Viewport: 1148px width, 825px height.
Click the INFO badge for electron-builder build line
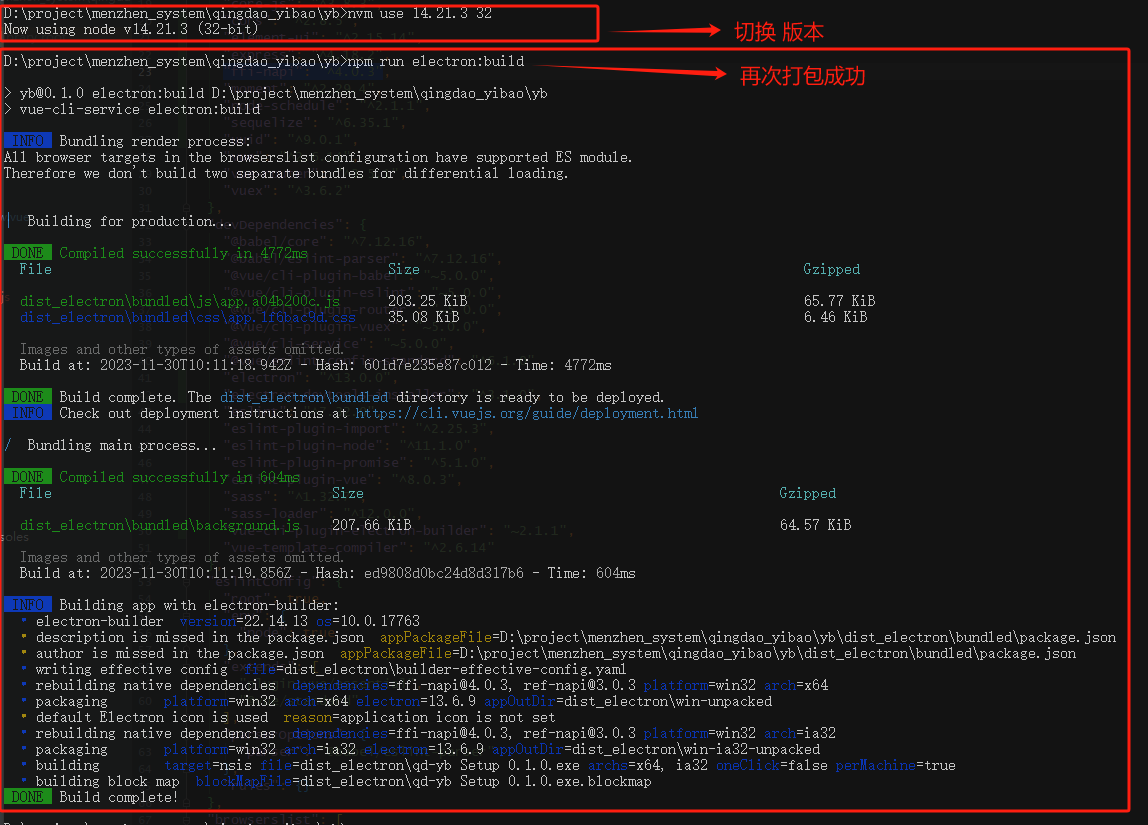tap(27, 604)
